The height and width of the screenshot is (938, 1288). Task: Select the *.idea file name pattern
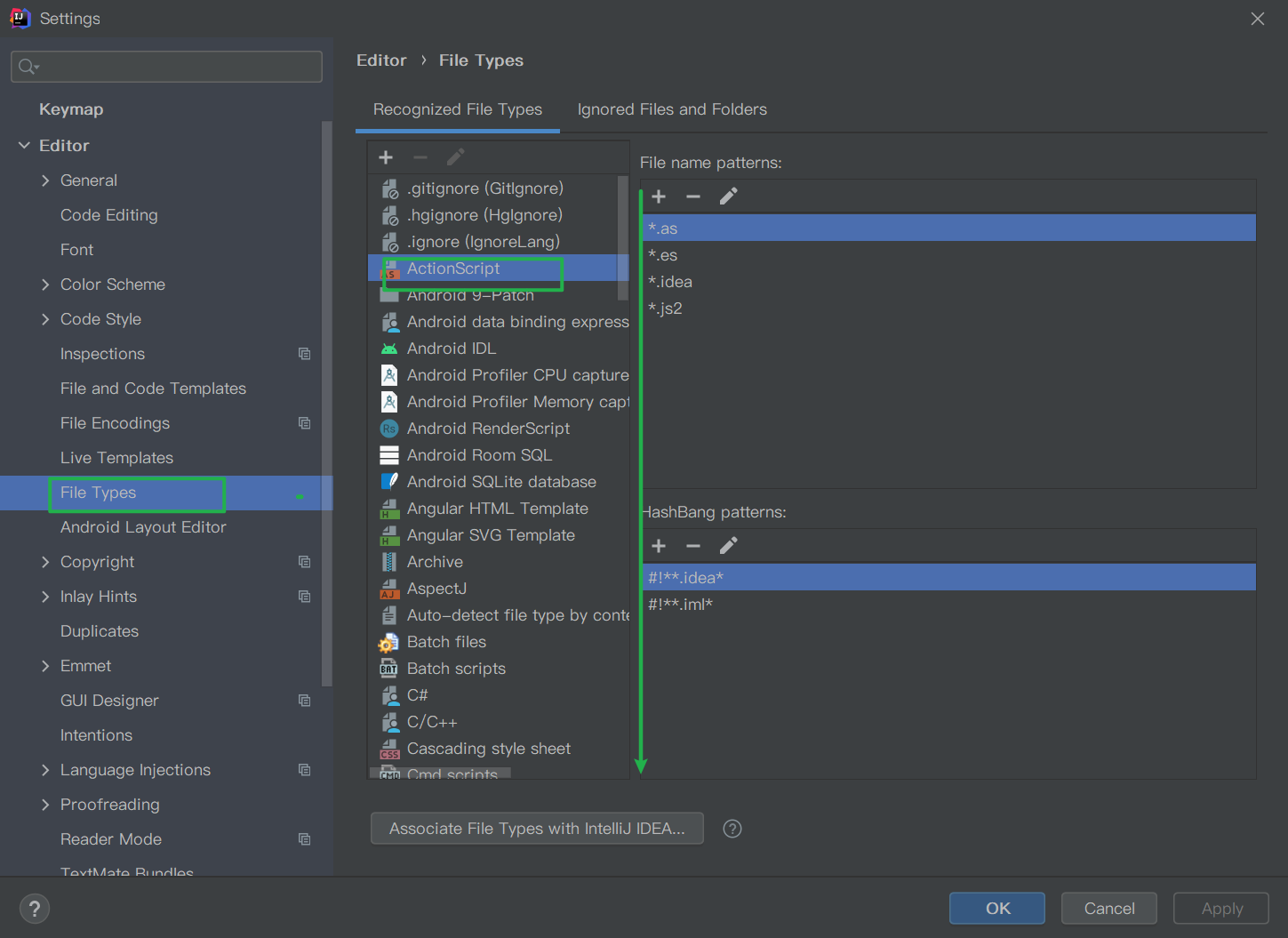click(948, 282)
